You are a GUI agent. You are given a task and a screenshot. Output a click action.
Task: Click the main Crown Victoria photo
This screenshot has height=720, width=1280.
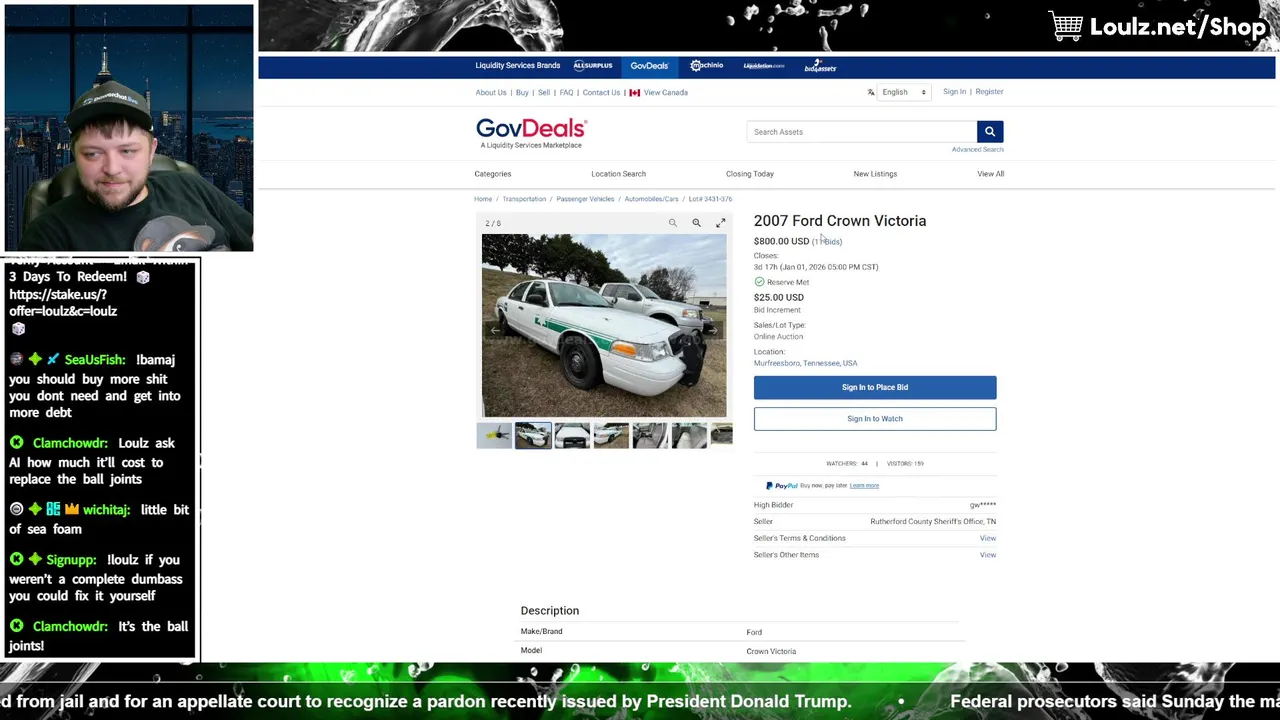click(x=604, y=325)
